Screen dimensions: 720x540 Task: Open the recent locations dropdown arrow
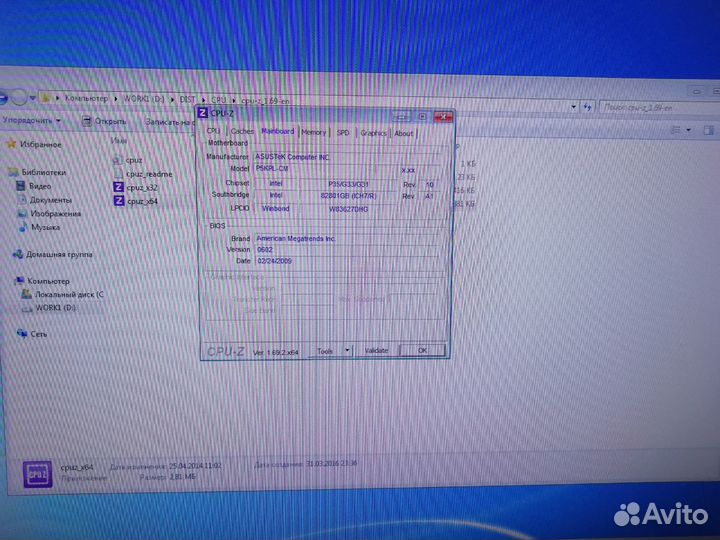(x=32, y=98)
